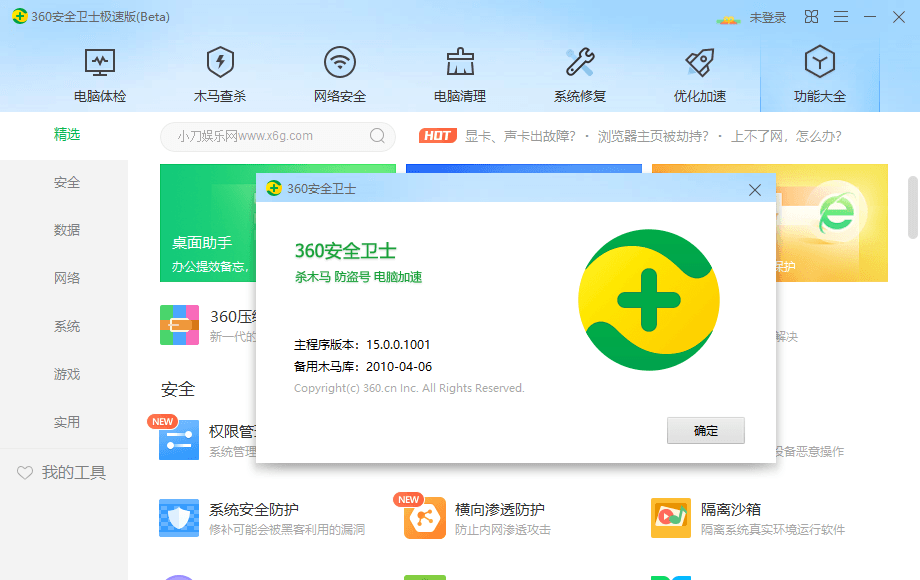Click the 电脑清理 broom icon

[460, 63]
